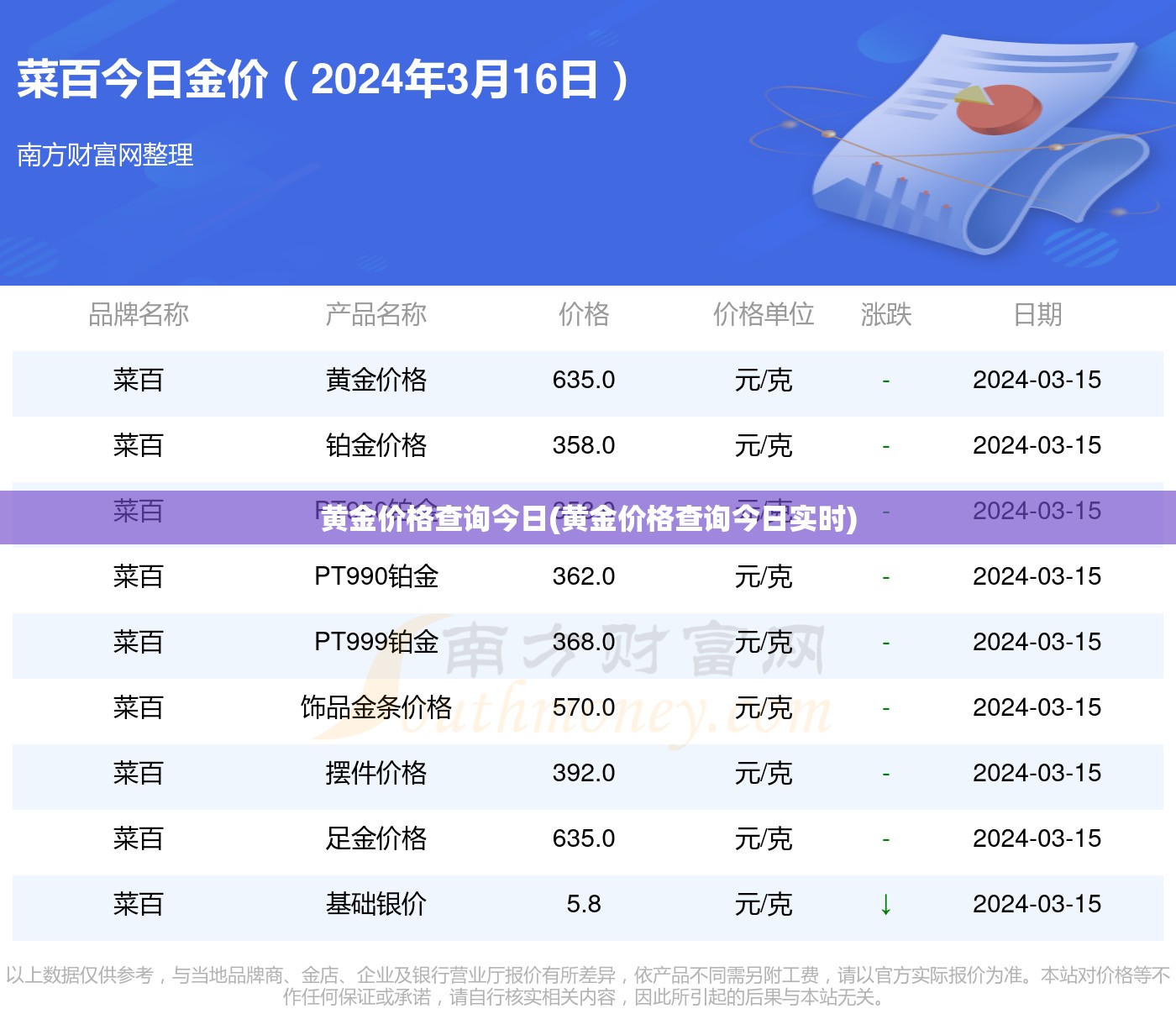The width and height of the screenshot is (1176, 1035).
Task: Click the price 358.0 for 铂金价格
Action: coord(584,445)
